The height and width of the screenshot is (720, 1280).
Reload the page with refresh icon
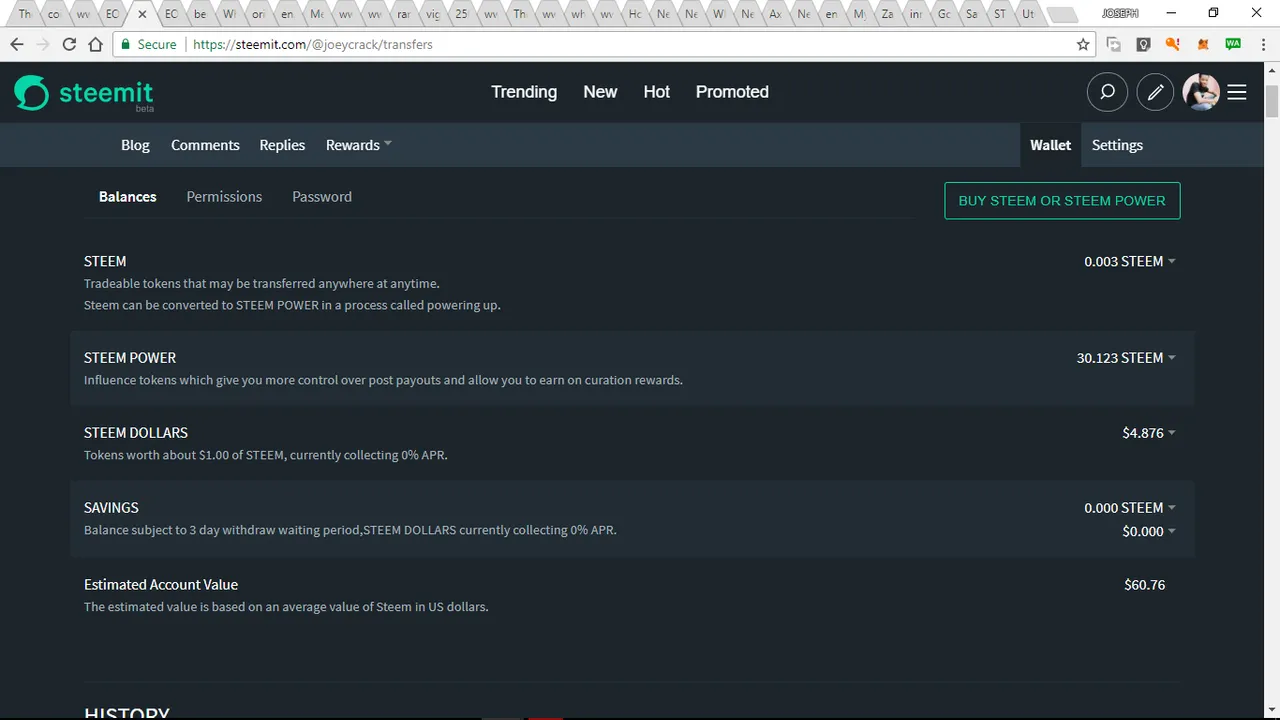coord(69,44)
